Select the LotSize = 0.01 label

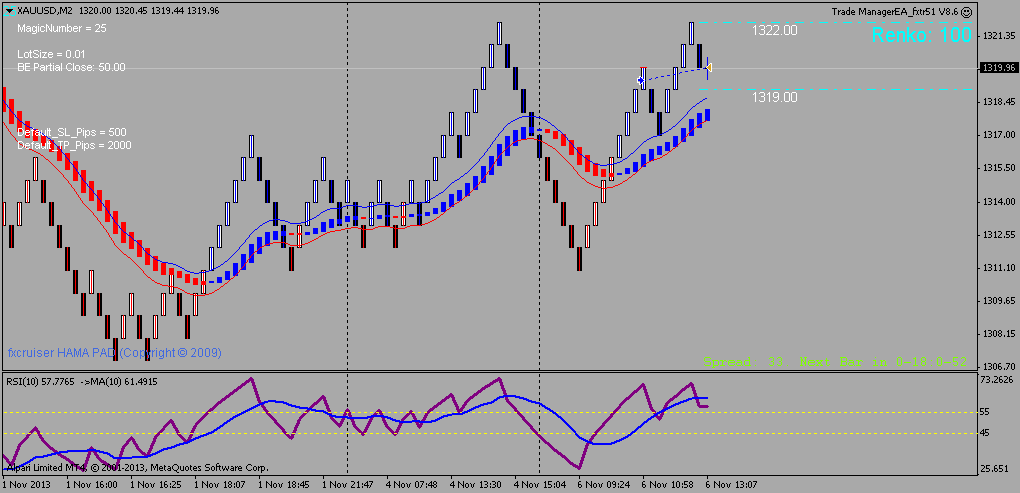tap(51, 55)
